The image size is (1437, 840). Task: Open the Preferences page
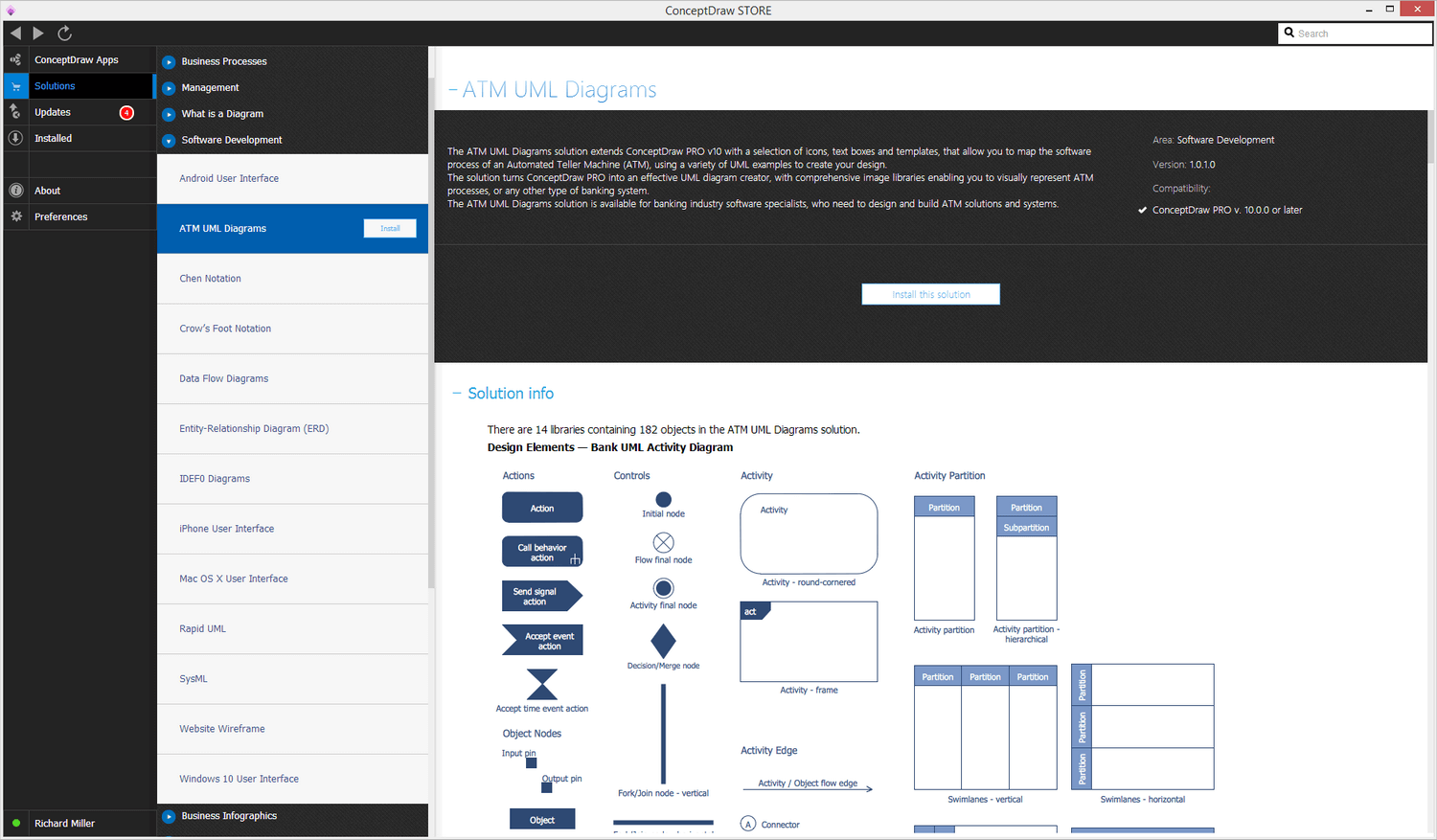click(x=61, y=216)
